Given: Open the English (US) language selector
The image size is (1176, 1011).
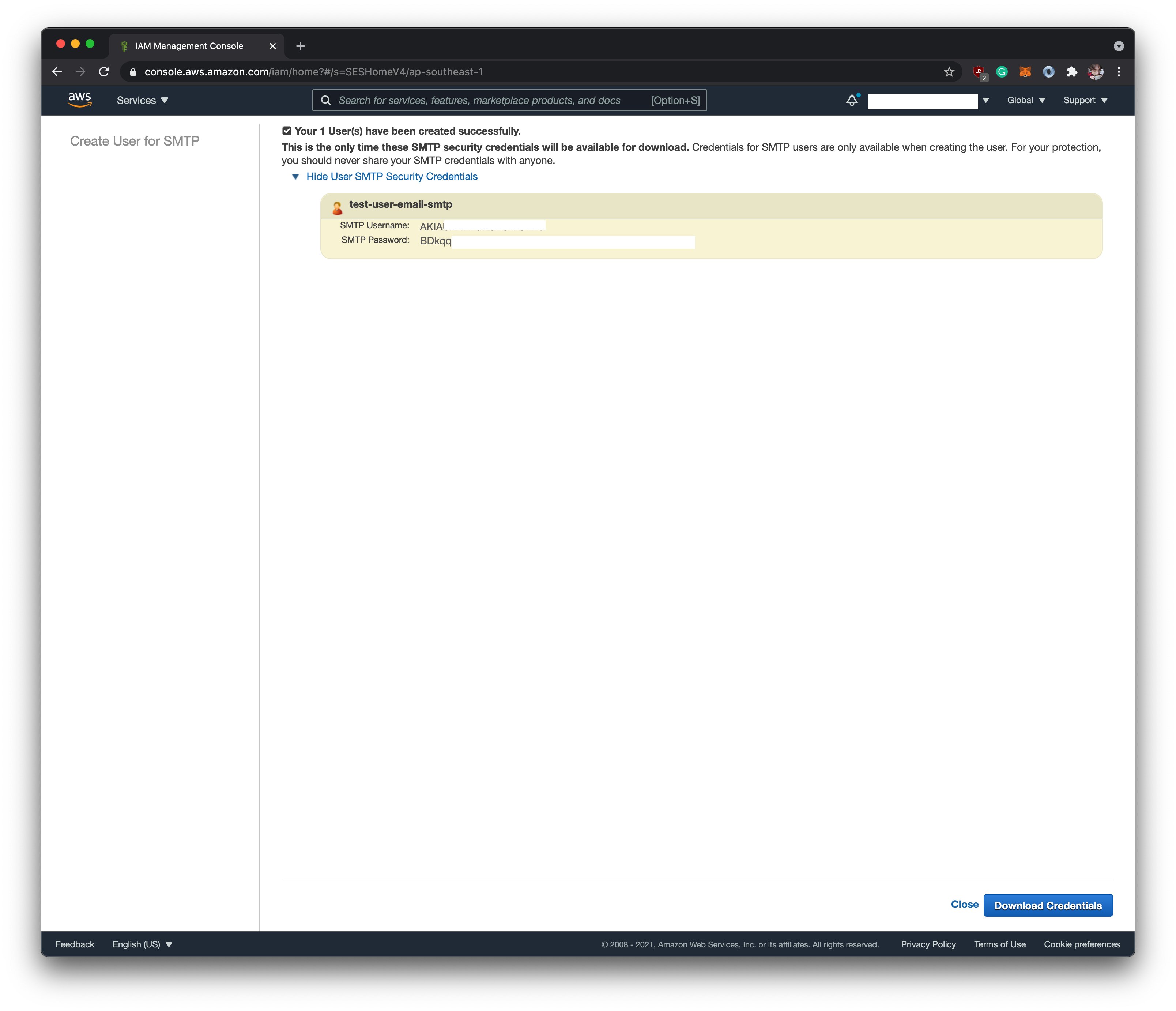Looking at the screenshot, I should tap(142, 944).
